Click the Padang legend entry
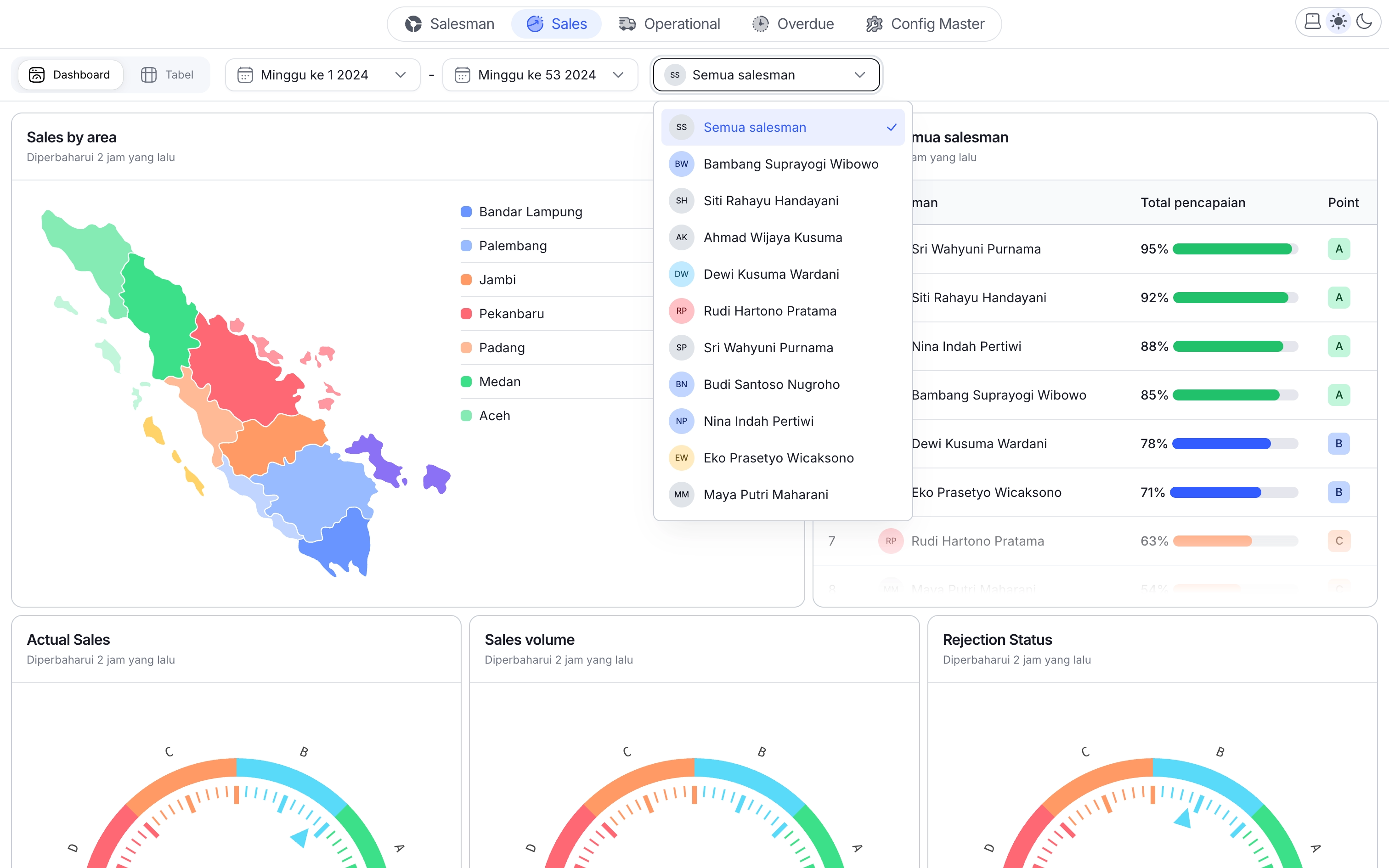 coord(493,348)
